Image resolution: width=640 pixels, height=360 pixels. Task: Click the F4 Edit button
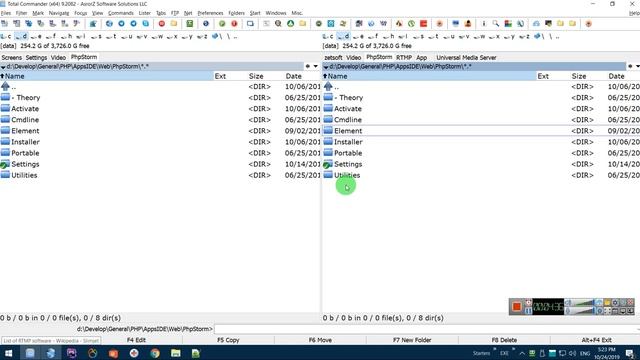click(136, 340)
